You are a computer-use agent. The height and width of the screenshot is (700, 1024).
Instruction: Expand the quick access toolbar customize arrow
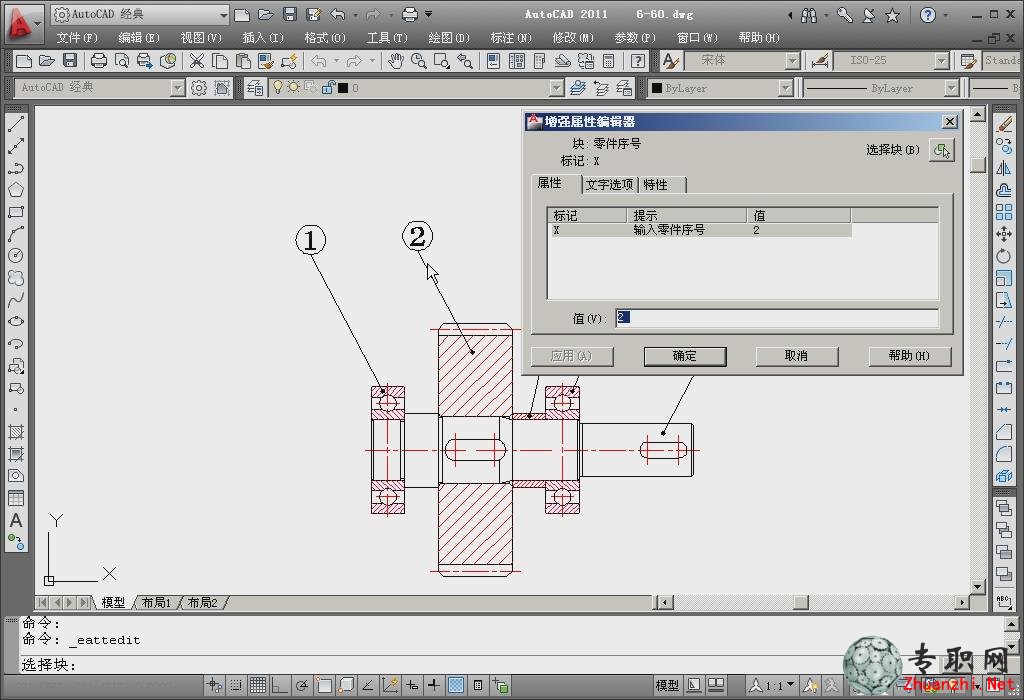point(428,14)
